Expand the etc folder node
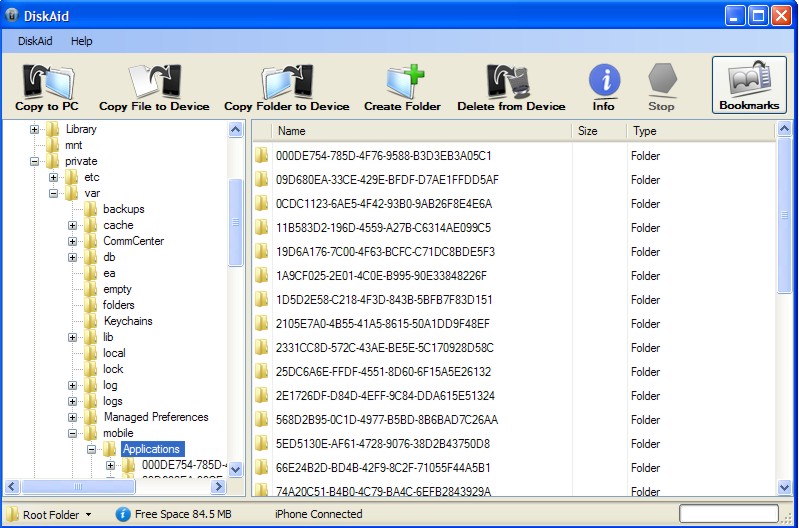This screenshot has height=528, width=799. click(54, 177)
